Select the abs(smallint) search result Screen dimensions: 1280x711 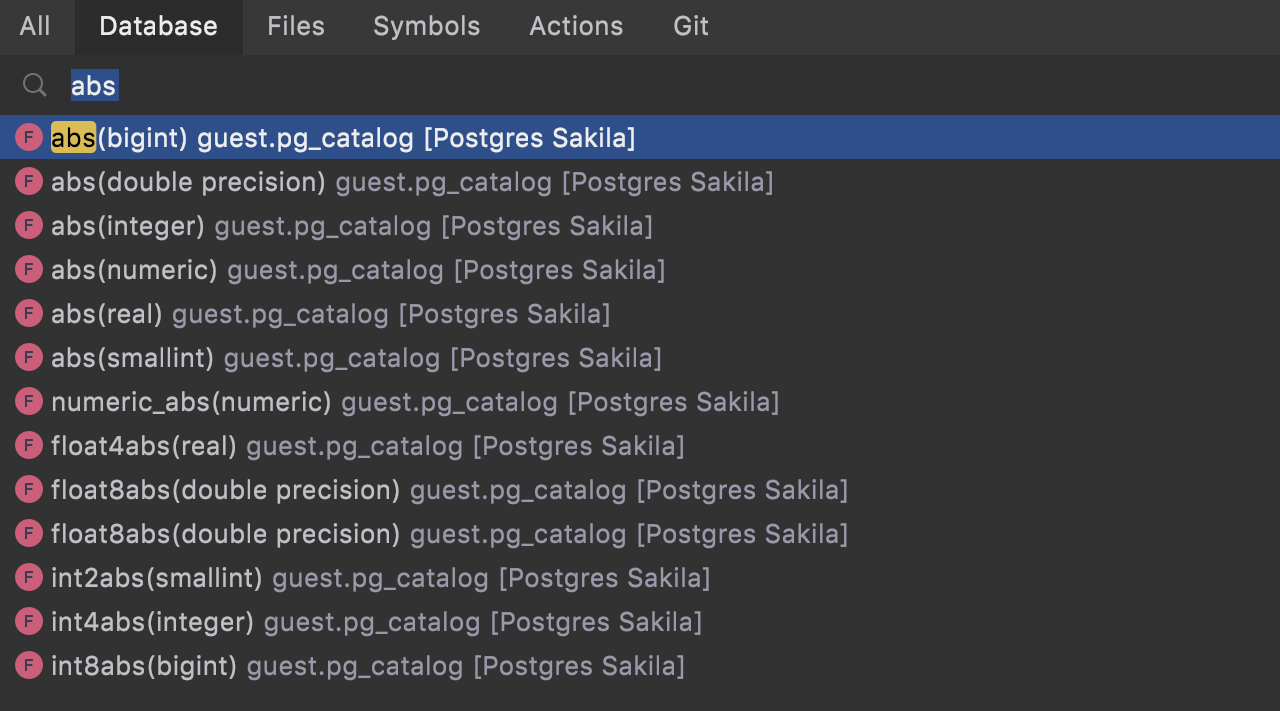pos(356,358)
